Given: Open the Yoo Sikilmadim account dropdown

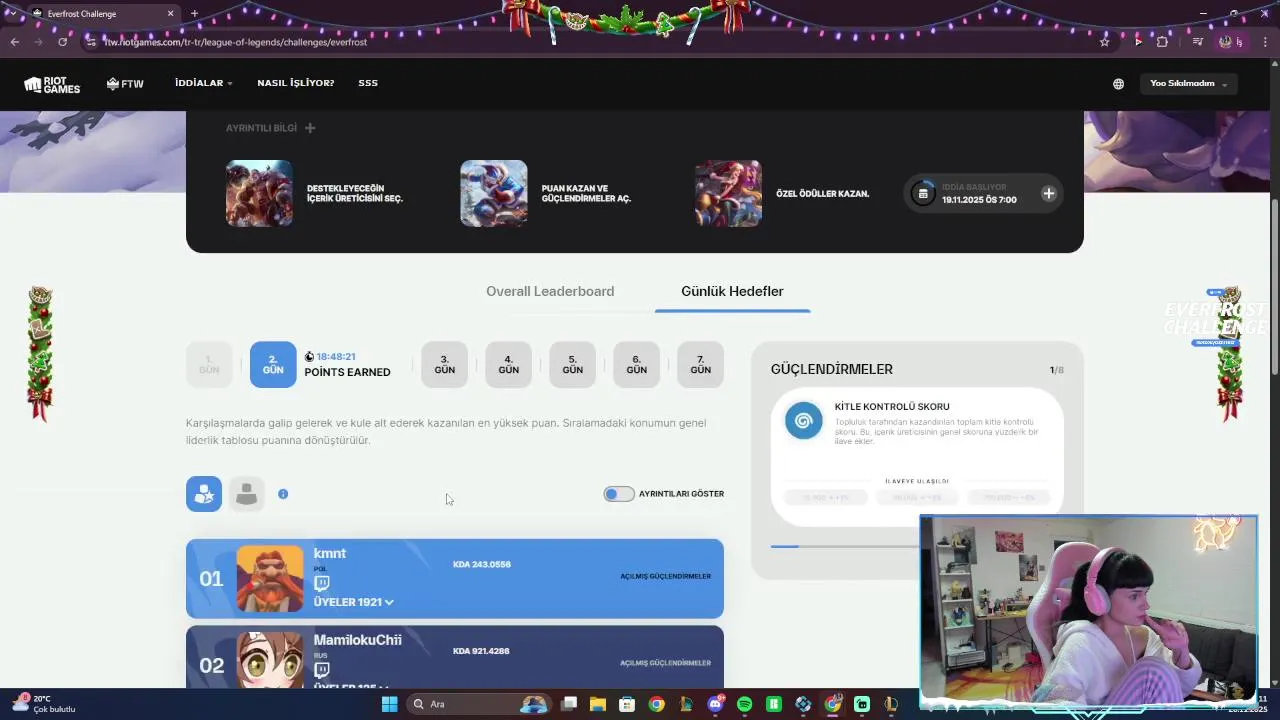Looking at the screenshot, I should pyautogui.click(x=1189, y=84).
